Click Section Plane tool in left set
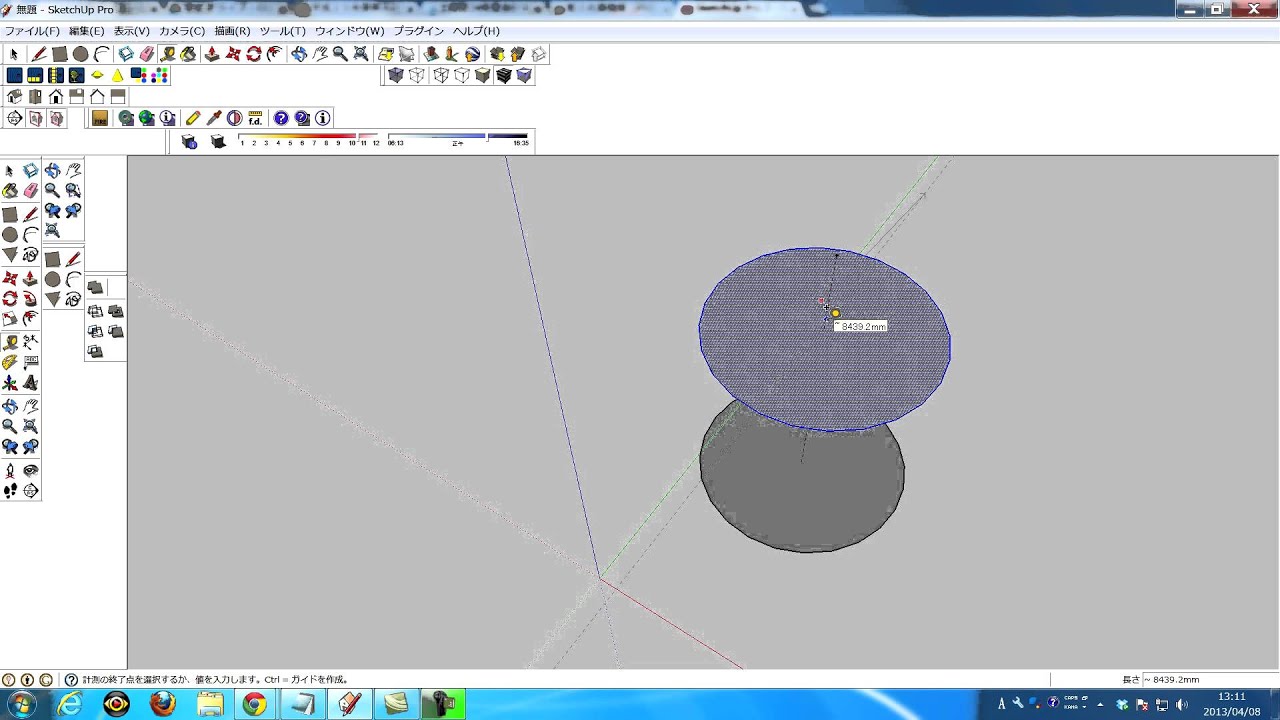This screenshot has width=1280, height=720. (30, 491)
